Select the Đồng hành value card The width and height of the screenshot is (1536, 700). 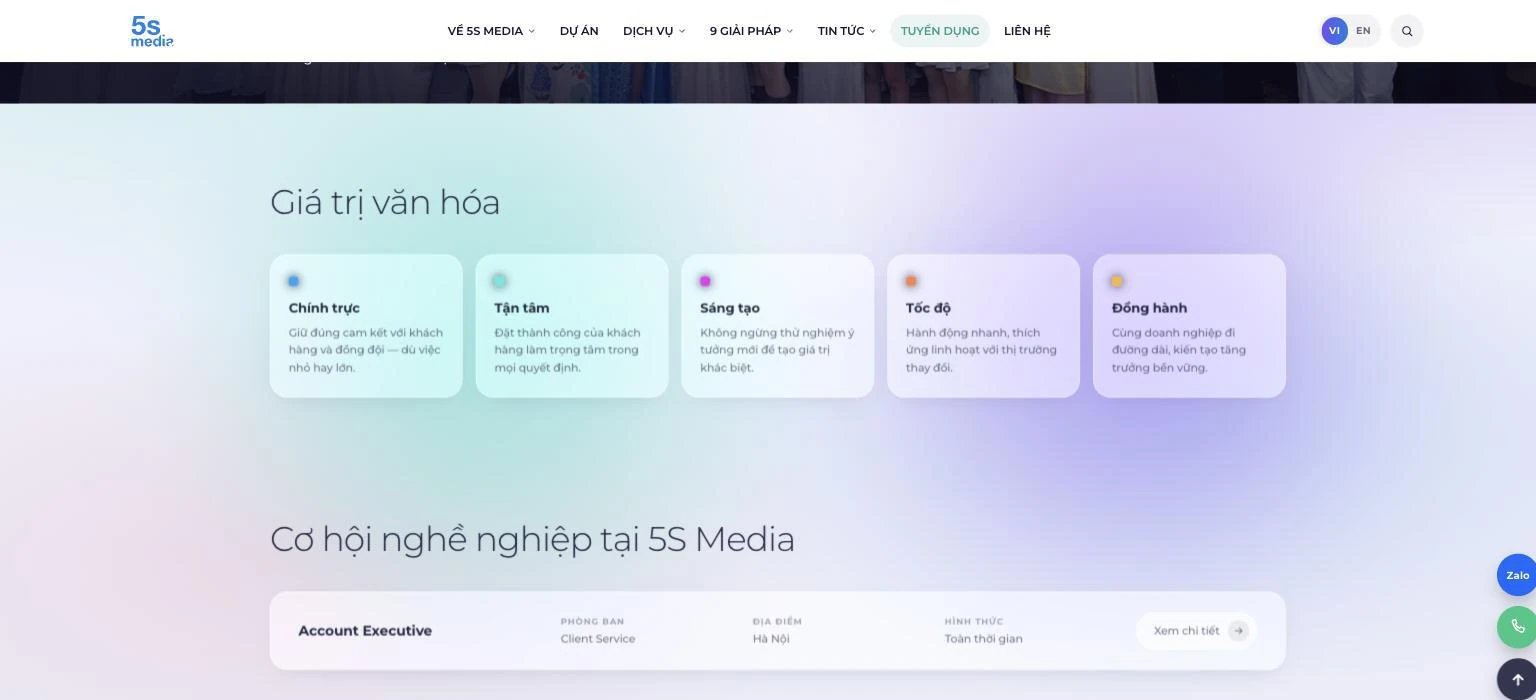point(1189,326)
